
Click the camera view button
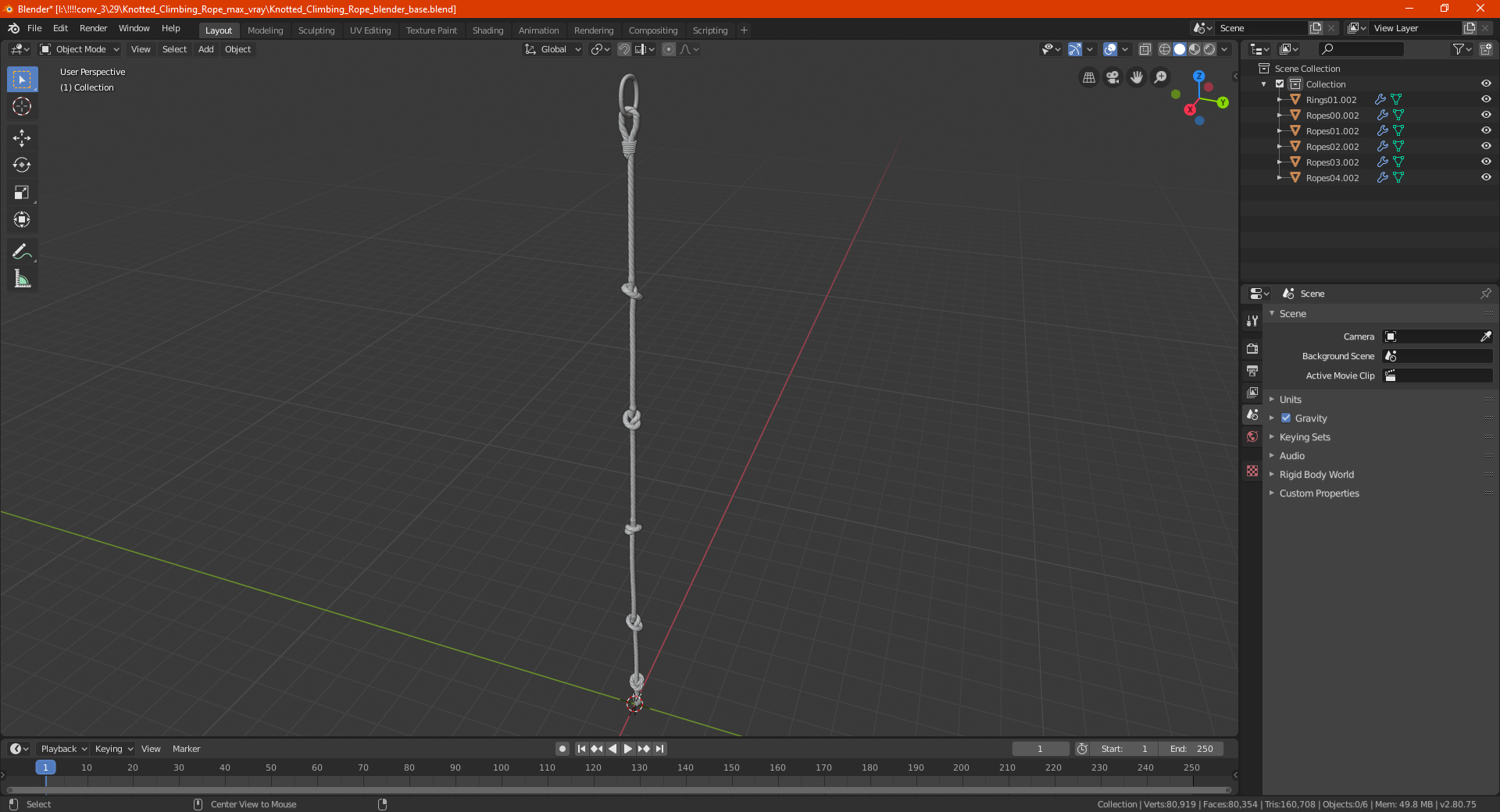coord(1112,77)
